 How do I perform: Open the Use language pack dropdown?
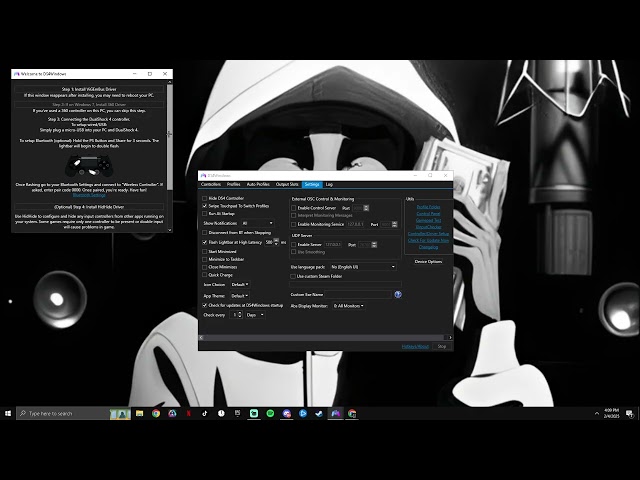pos(363,267)
